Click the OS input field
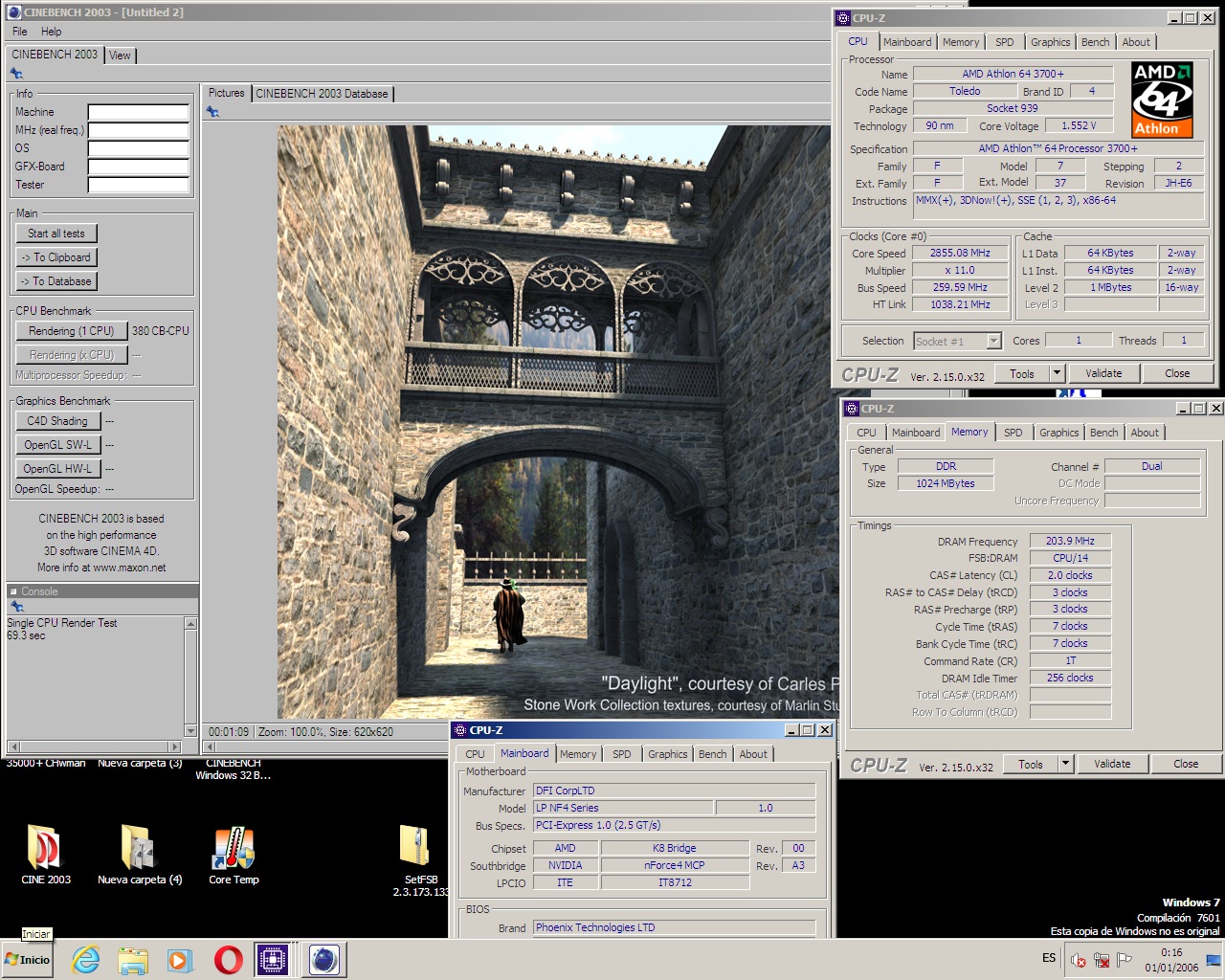 click(138, 148)
